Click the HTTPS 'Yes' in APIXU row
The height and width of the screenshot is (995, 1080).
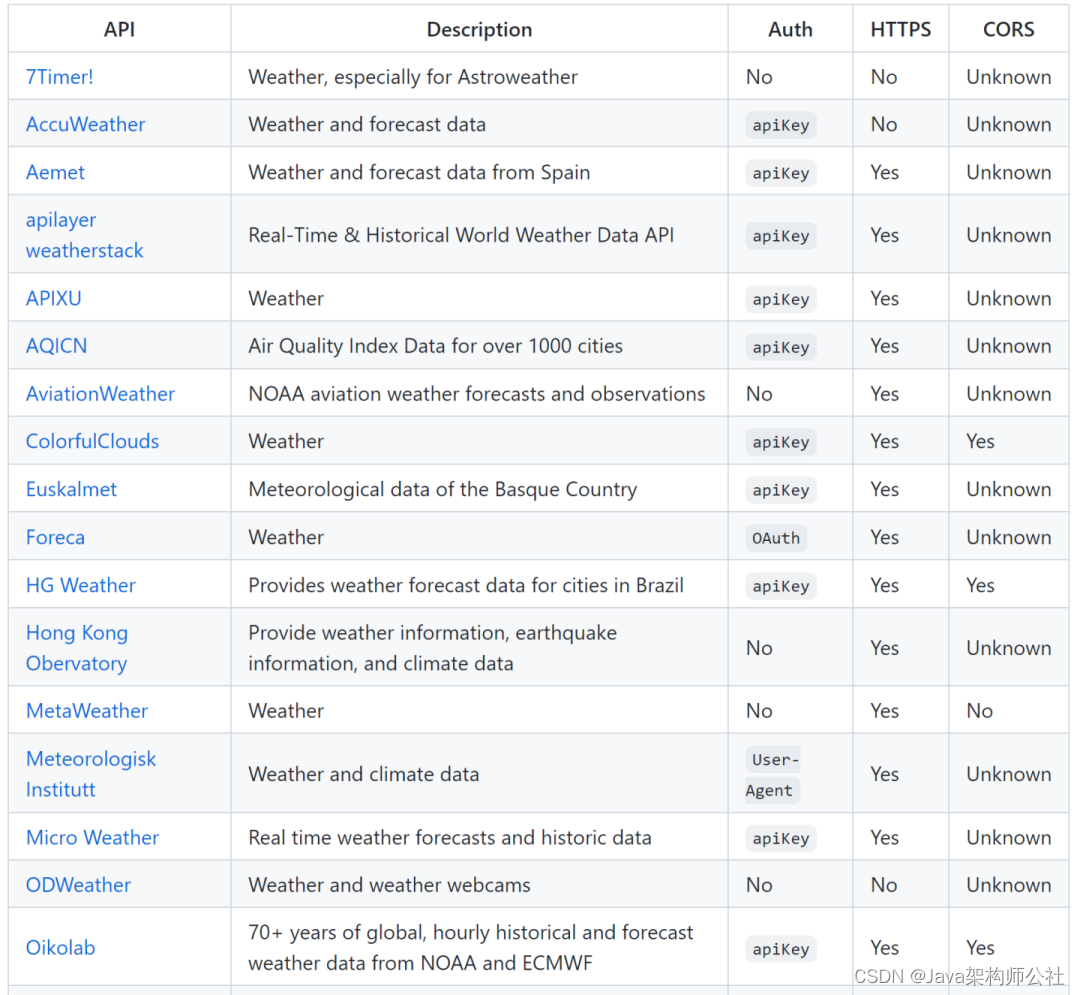[x=884, y=298]
